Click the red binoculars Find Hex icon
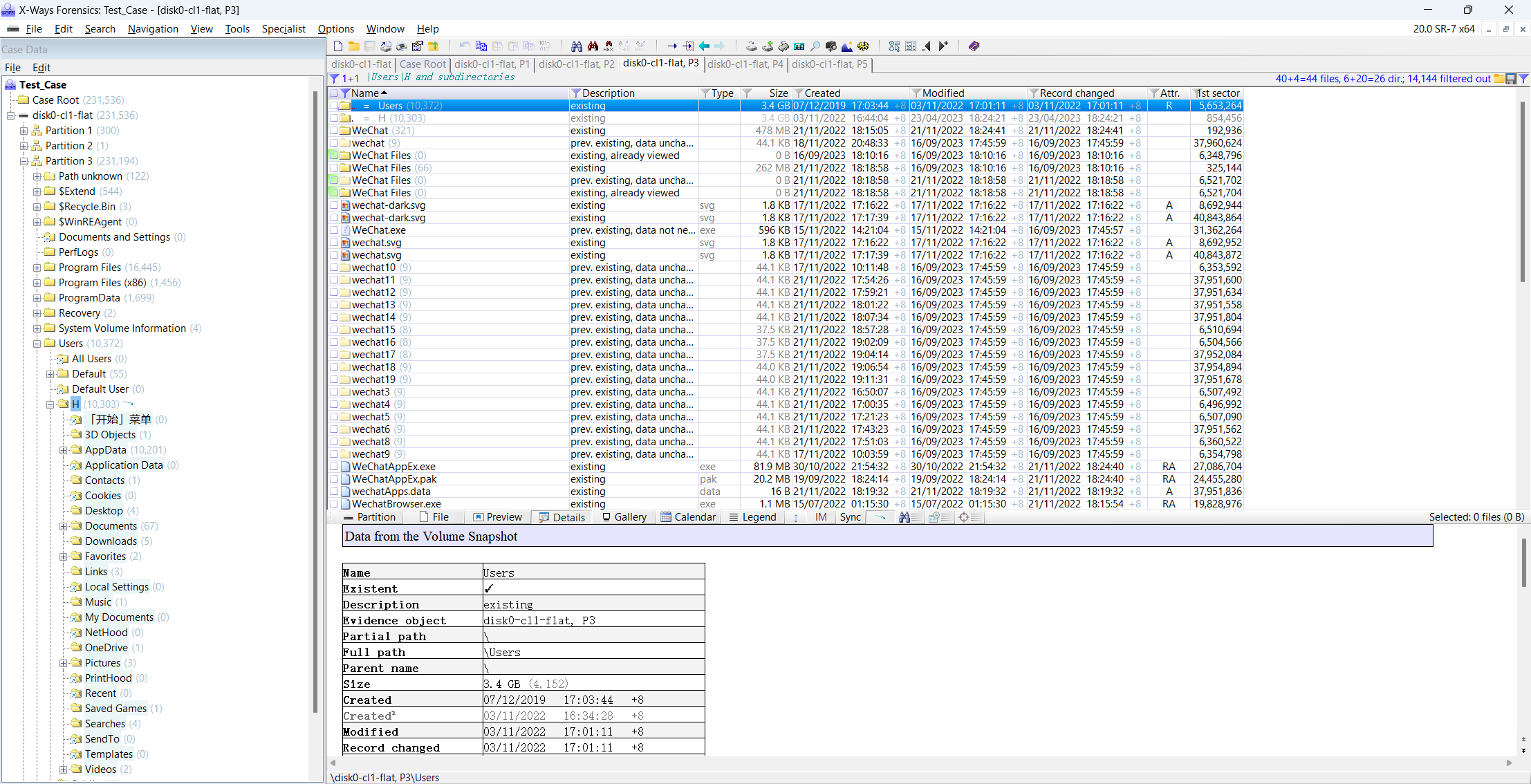The height and width of the screenshot is (784, 1531). tap(593, 46)
